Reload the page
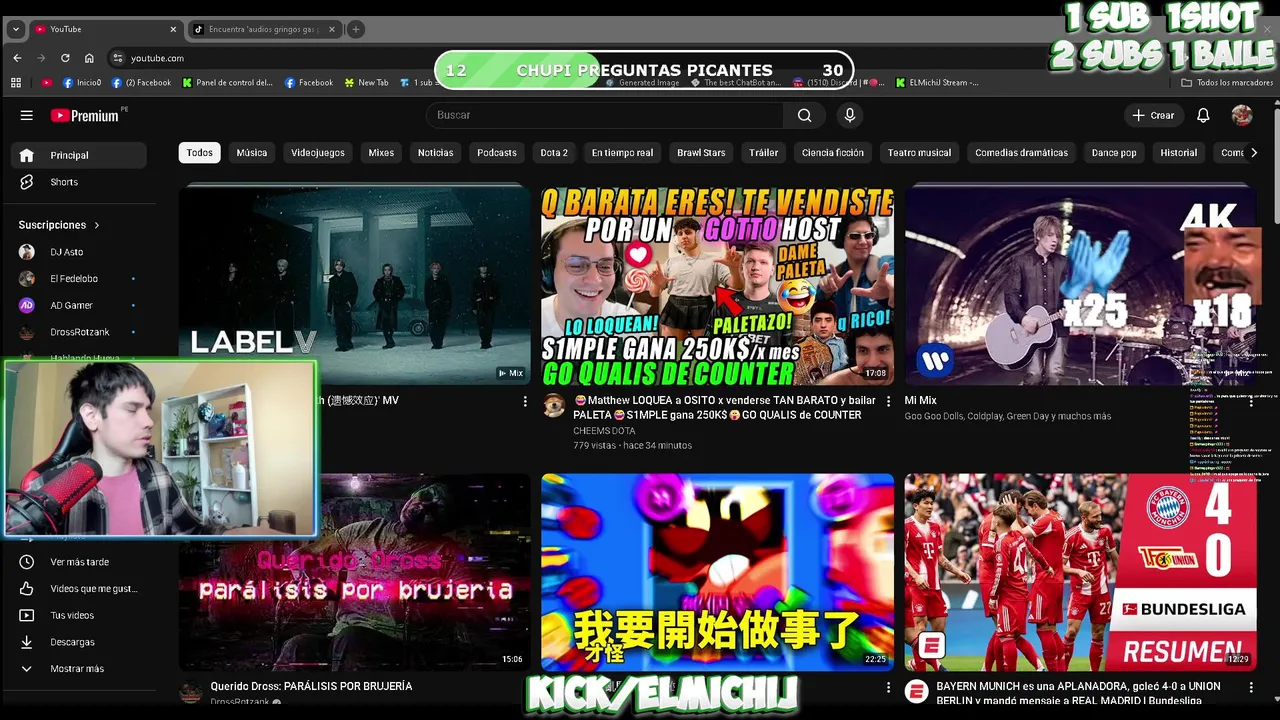This screenshot has height=720, width=1280. (x=65, y=58)
